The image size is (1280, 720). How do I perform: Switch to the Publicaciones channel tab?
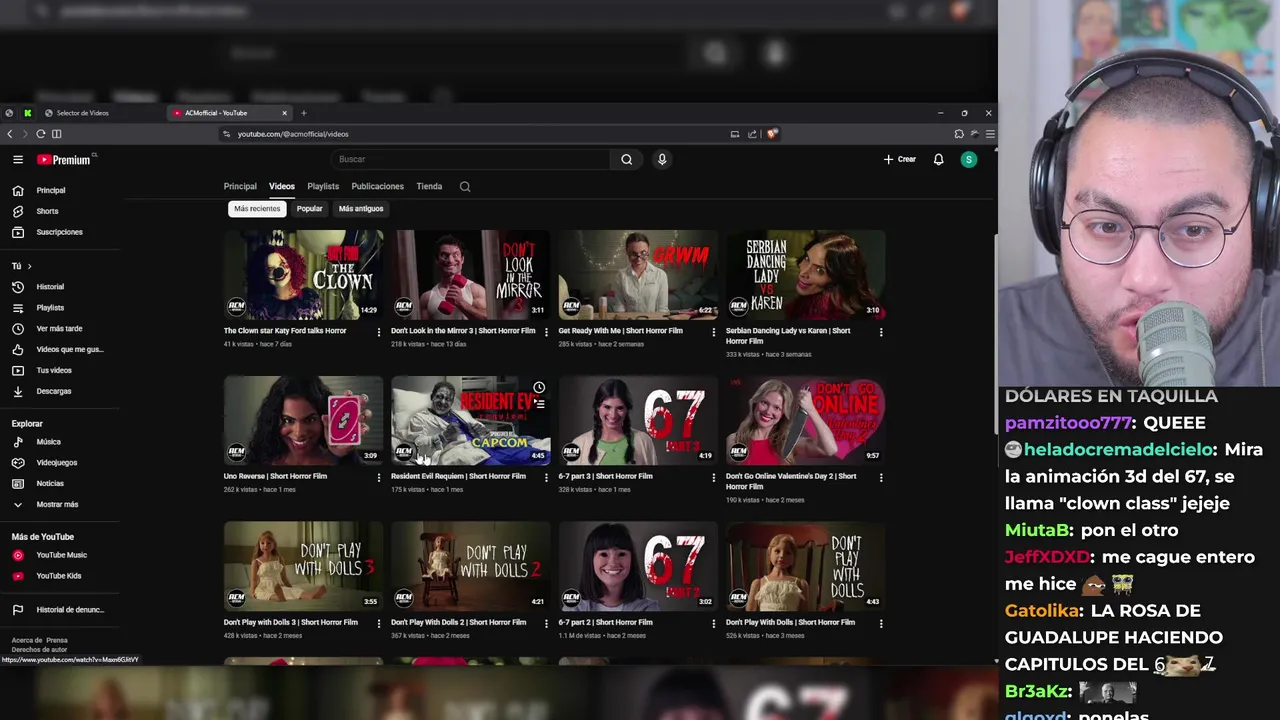(x=377, y=186)
